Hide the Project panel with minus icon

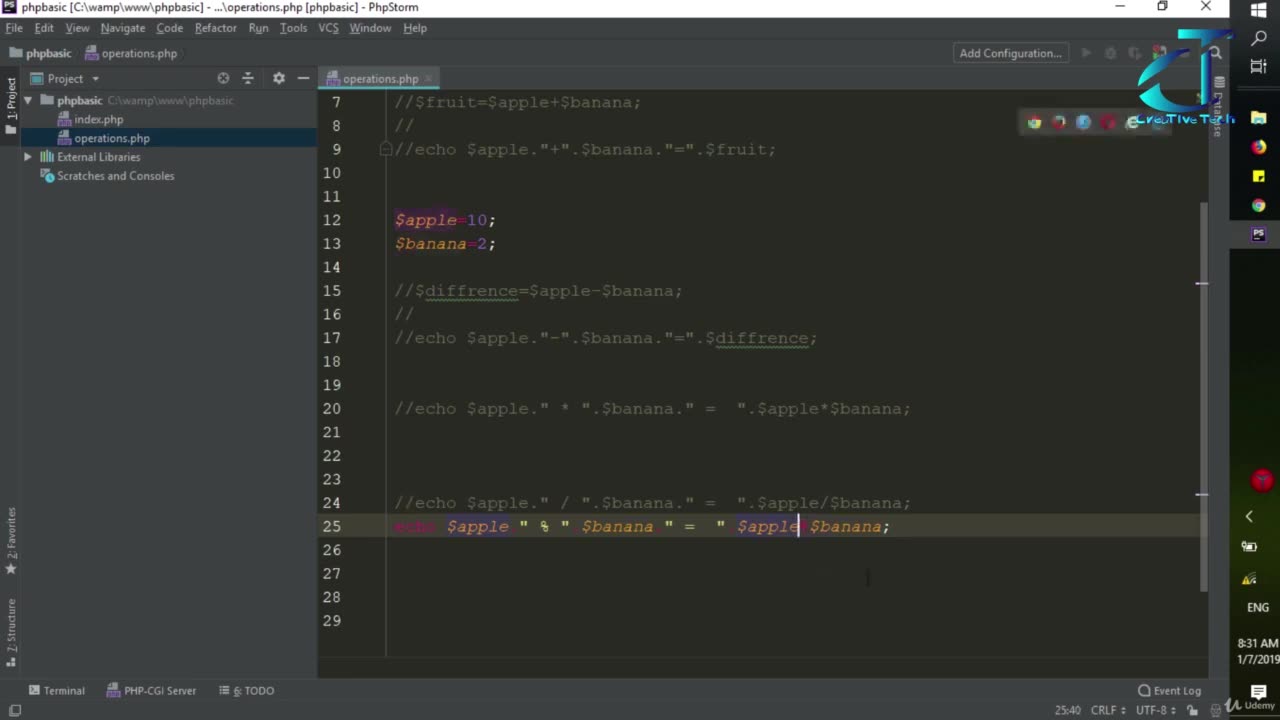(x=303, y=78)
